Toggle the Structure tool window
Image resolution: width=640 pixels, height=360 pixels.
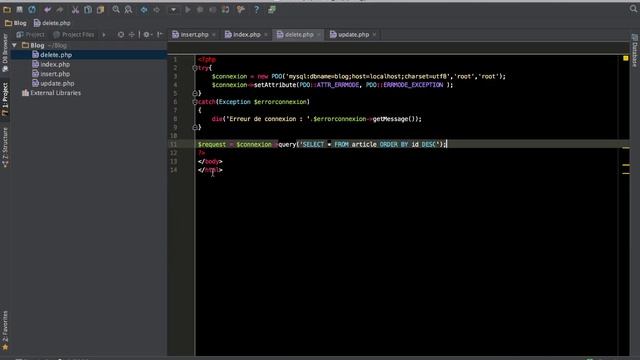[x=5, y=148]
